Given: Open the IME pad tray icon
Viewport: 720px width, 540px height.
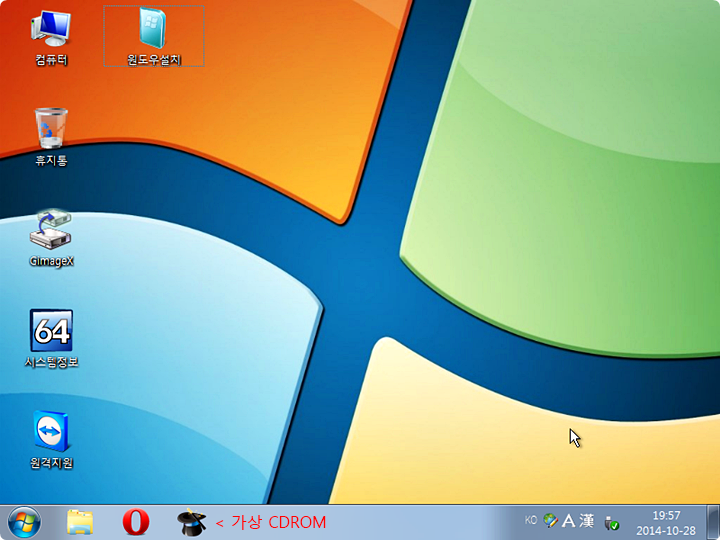Looking at the screenshot, I should coord(551,520).
